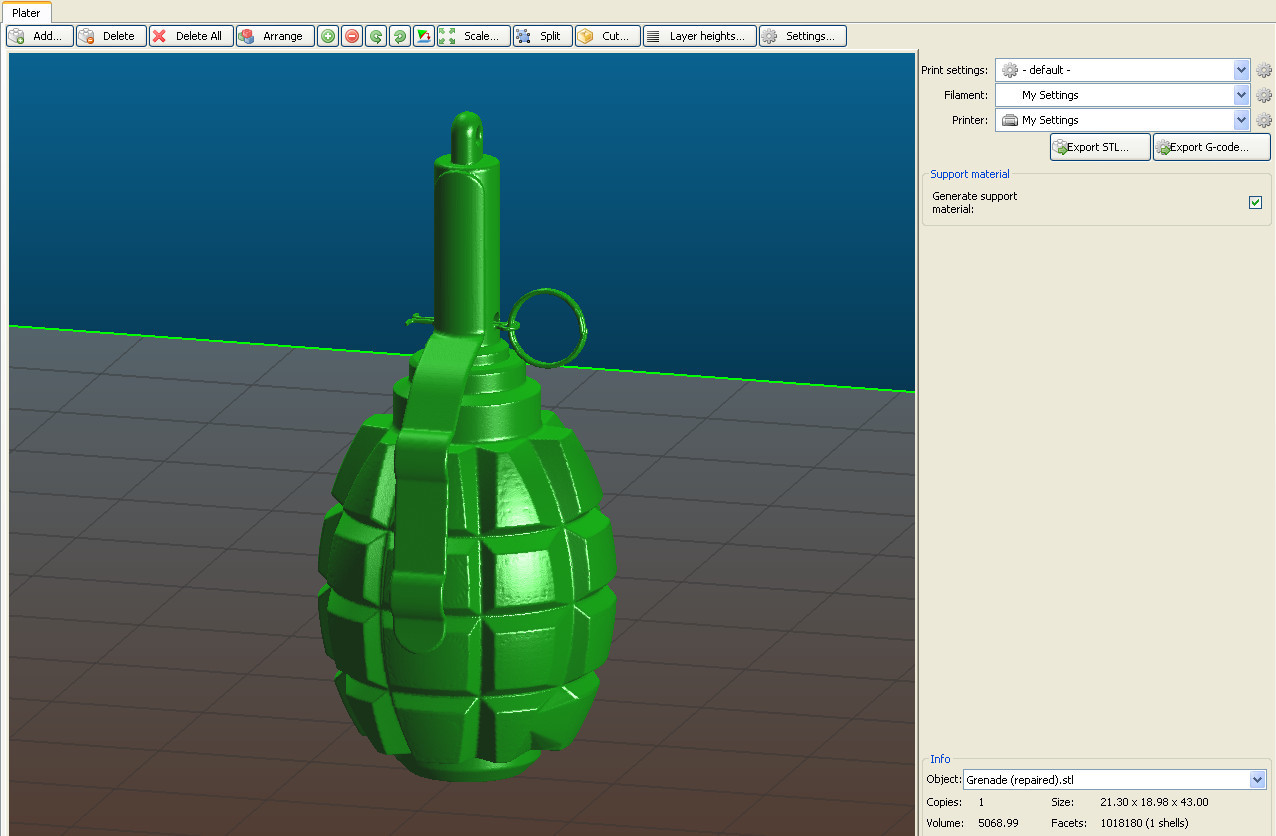Click the Arrange toolbar button
Screen dimensions: 1276x836
275,36
